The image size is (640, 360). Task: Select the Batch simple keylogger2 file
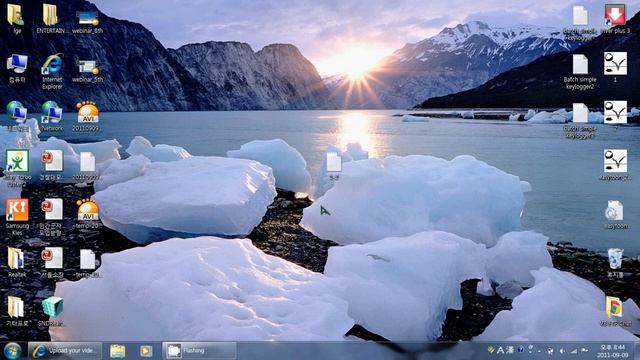[580, 64]
